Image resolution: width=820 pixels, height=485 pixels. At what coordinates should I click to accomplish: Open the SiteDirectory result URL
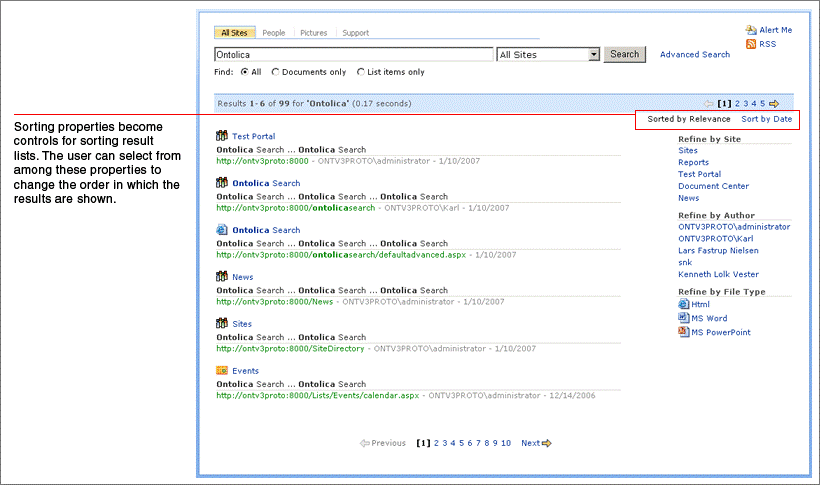coord(290,348)
